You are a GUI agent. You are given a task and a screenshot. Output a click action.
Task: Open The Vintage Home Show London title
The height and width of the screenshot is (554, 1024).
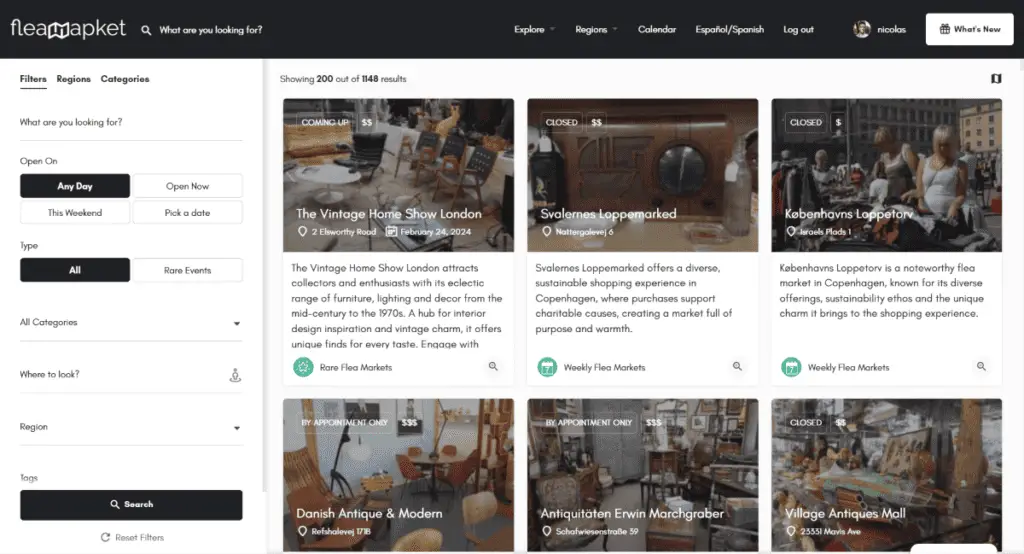[389, 214]
